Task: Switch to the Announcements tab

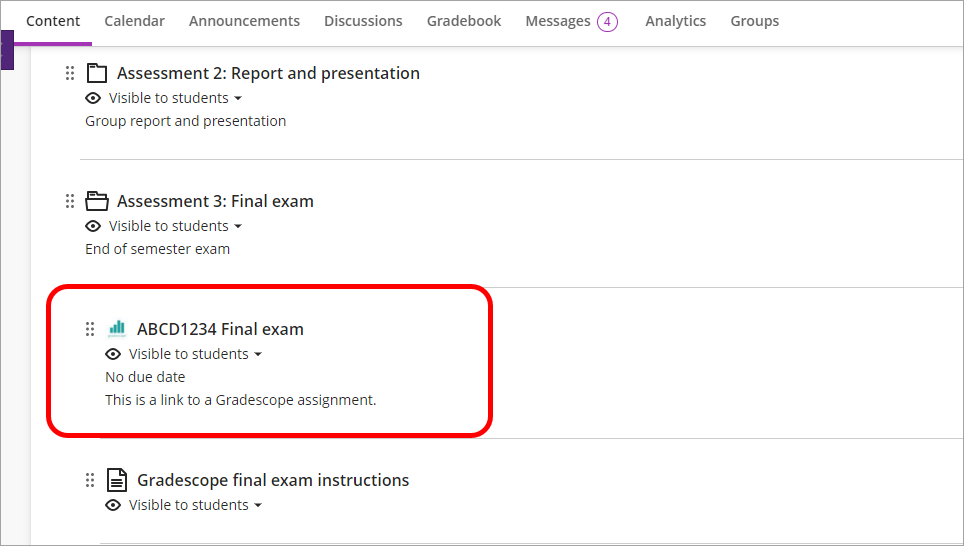Action: point(244,21)
